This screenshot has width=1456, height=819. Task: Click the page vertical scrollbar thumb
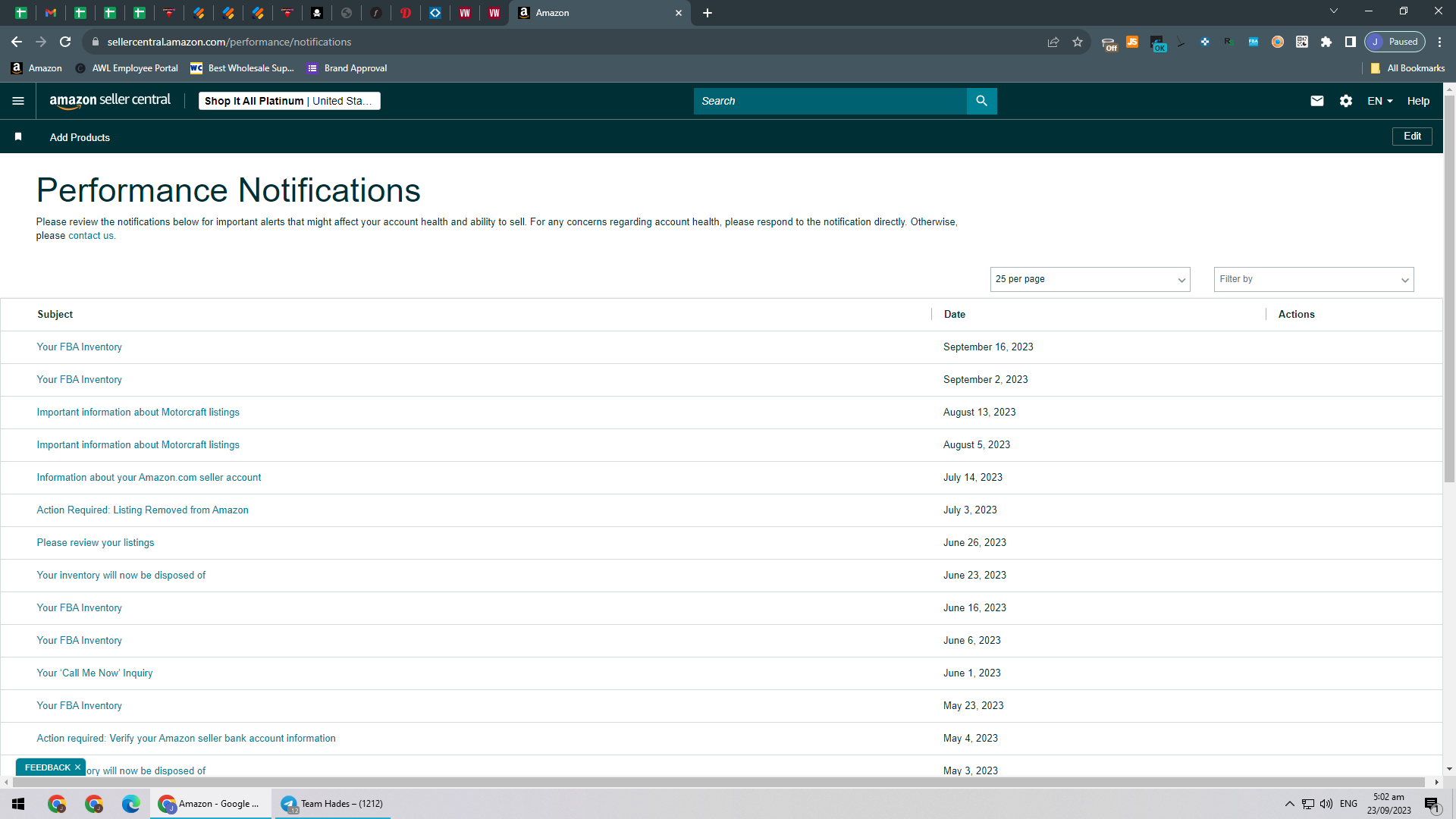(1449, 288)
